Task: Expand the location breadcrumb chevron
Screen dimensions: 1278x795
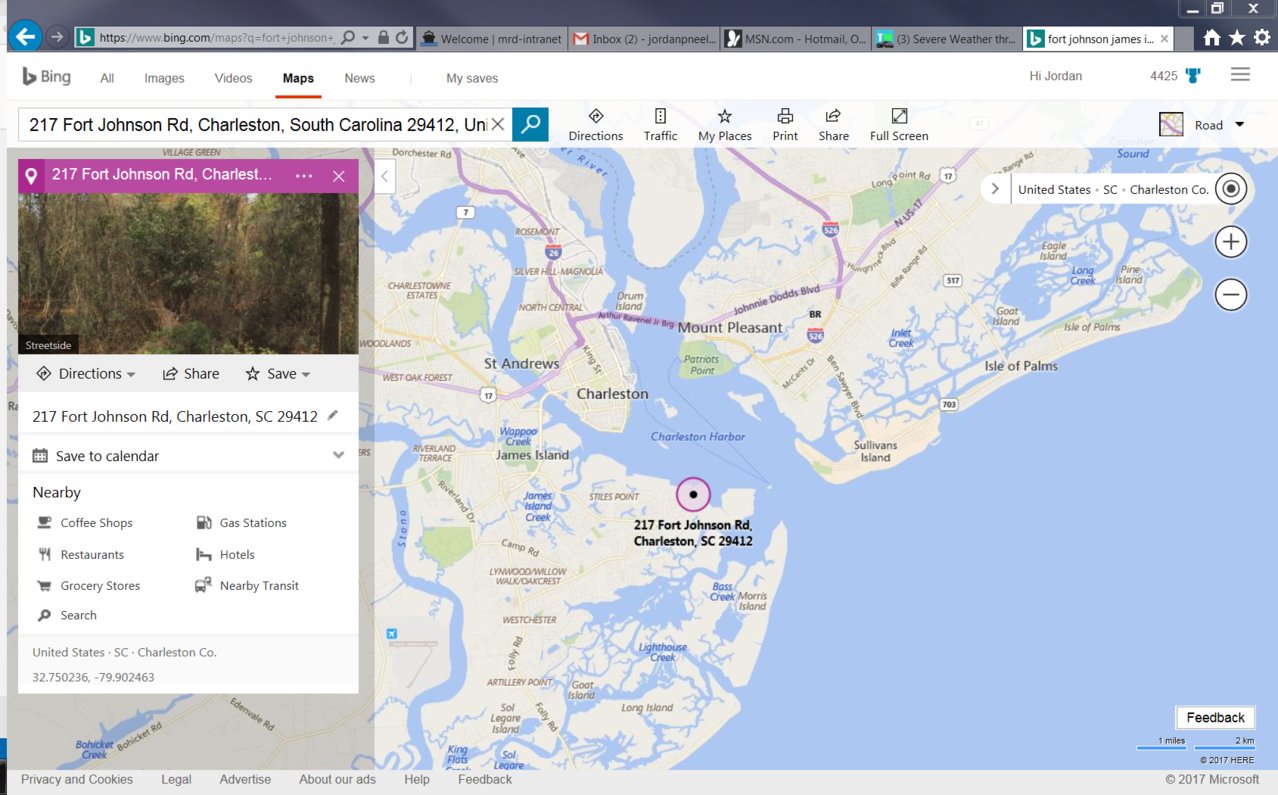Action: coord(996,189)
